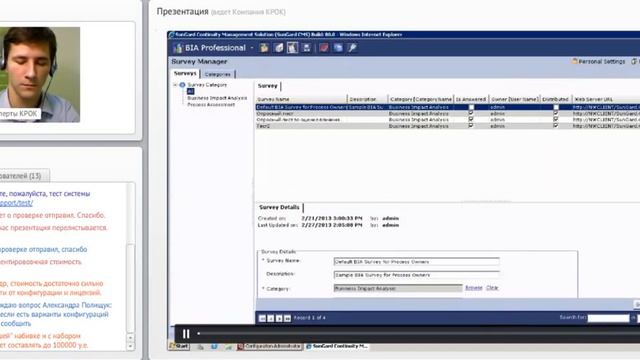Click the Survey panel tab
The height and width of the screenshot is (360, 640).
[x=268, y=86]
